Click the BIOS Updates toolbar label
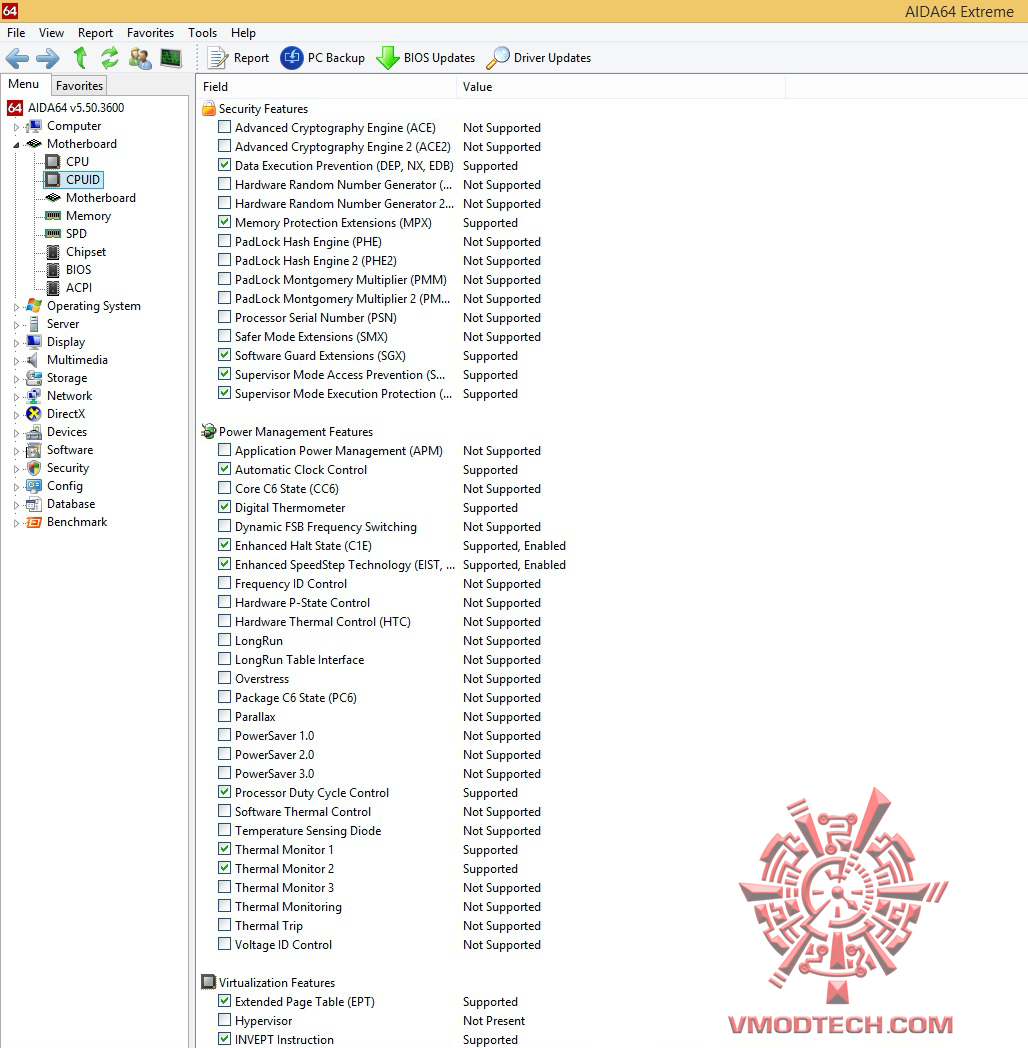1028x1048 pixels. point(439,58)
